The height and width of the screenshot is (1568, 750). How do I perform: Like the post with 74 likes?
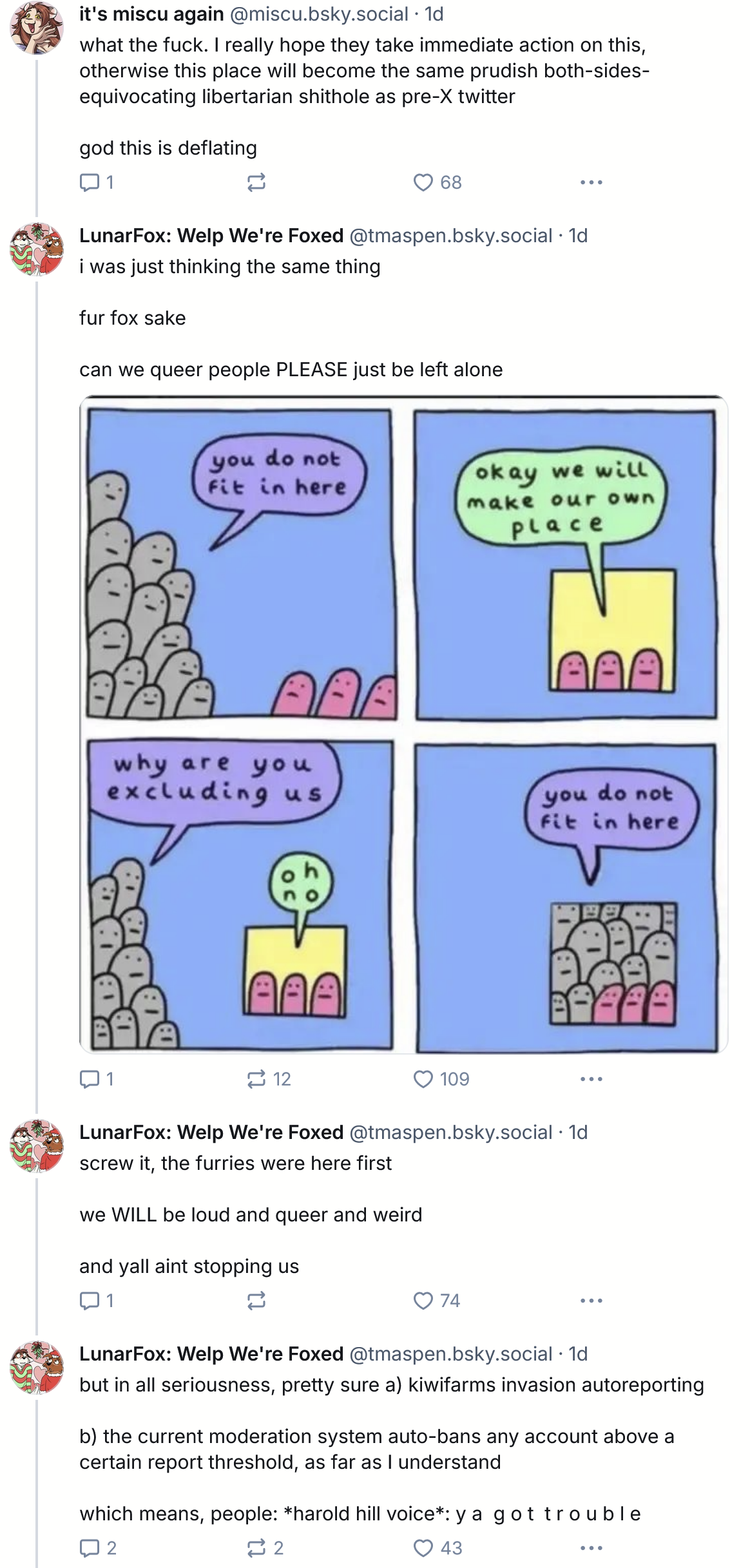pos(423,1301)
